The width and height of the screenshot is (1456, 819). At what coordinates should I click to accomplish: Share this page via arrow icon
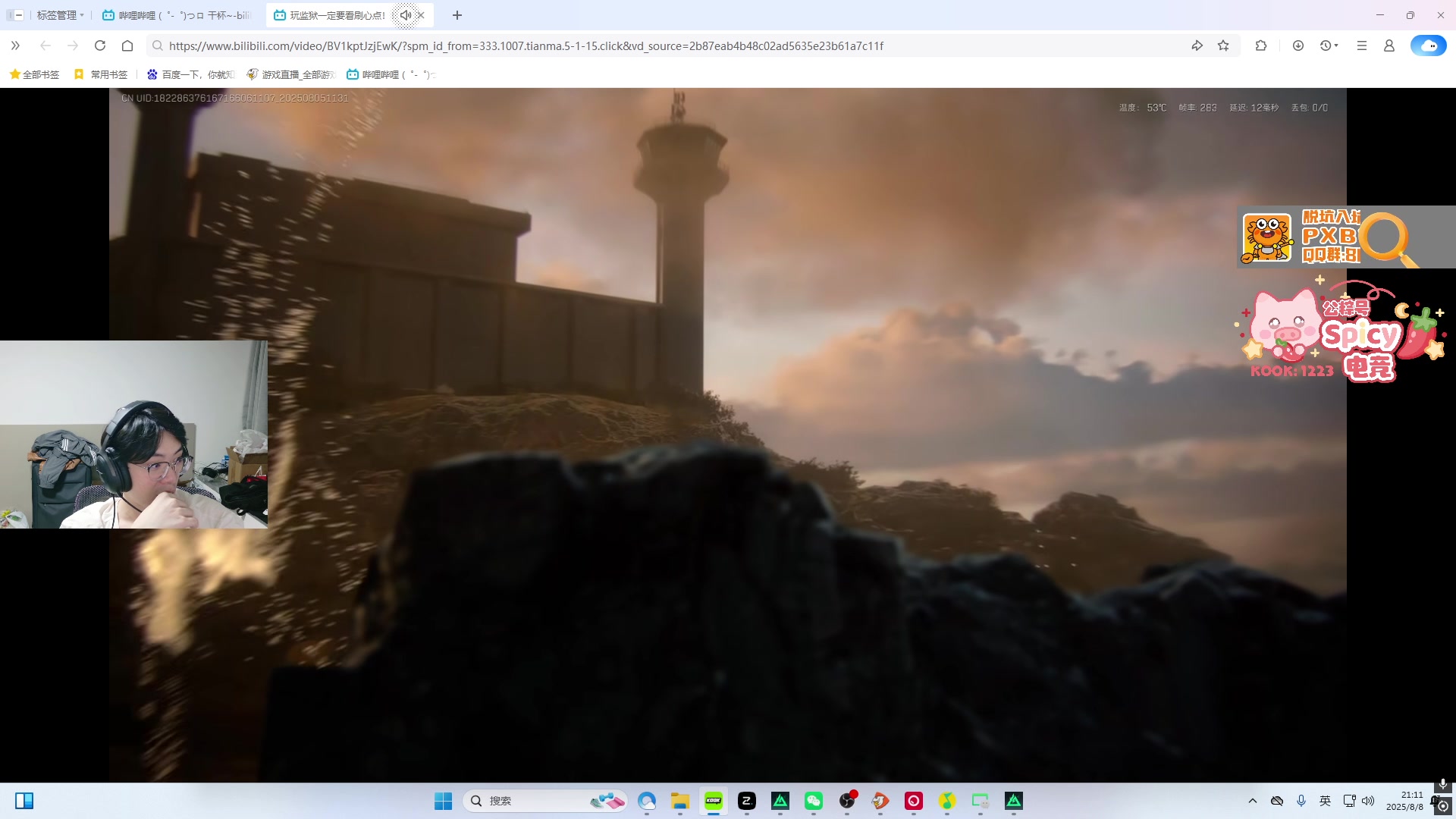1197,45
